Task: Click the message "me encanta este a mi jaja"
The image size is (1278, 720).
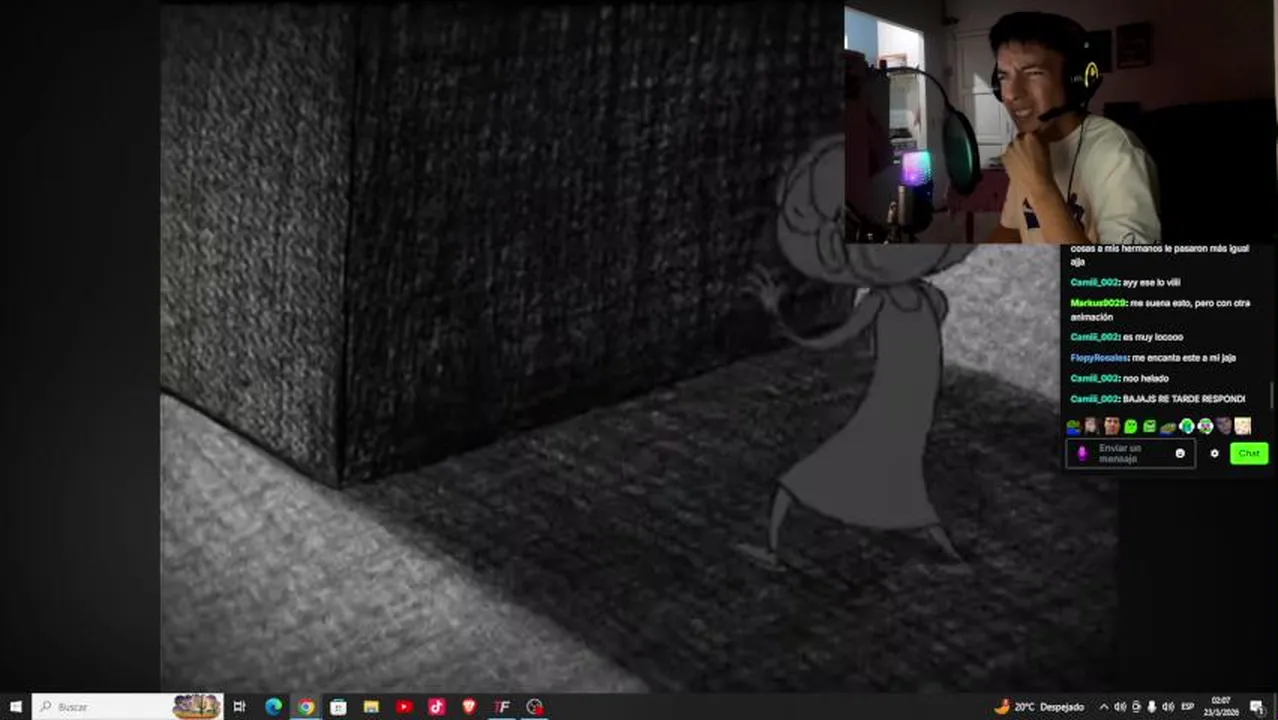Action: (1184, 358)
